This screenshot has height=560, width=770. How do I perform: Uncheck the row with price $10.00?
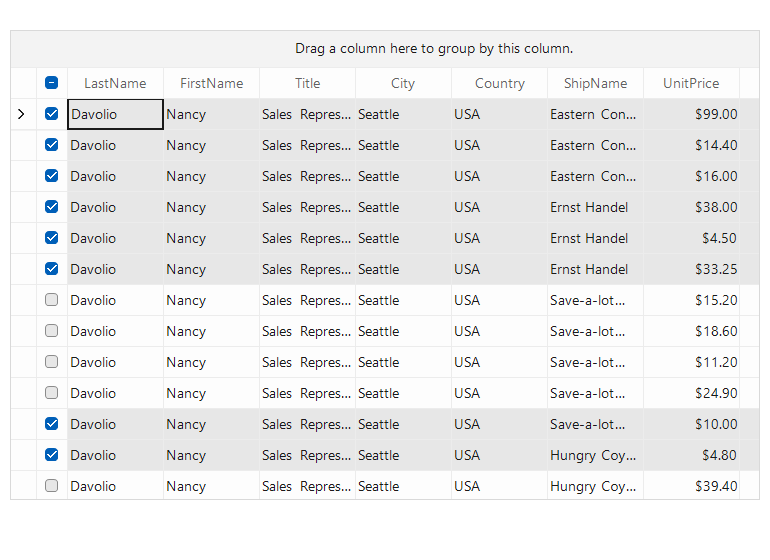(x=52, y=423)
